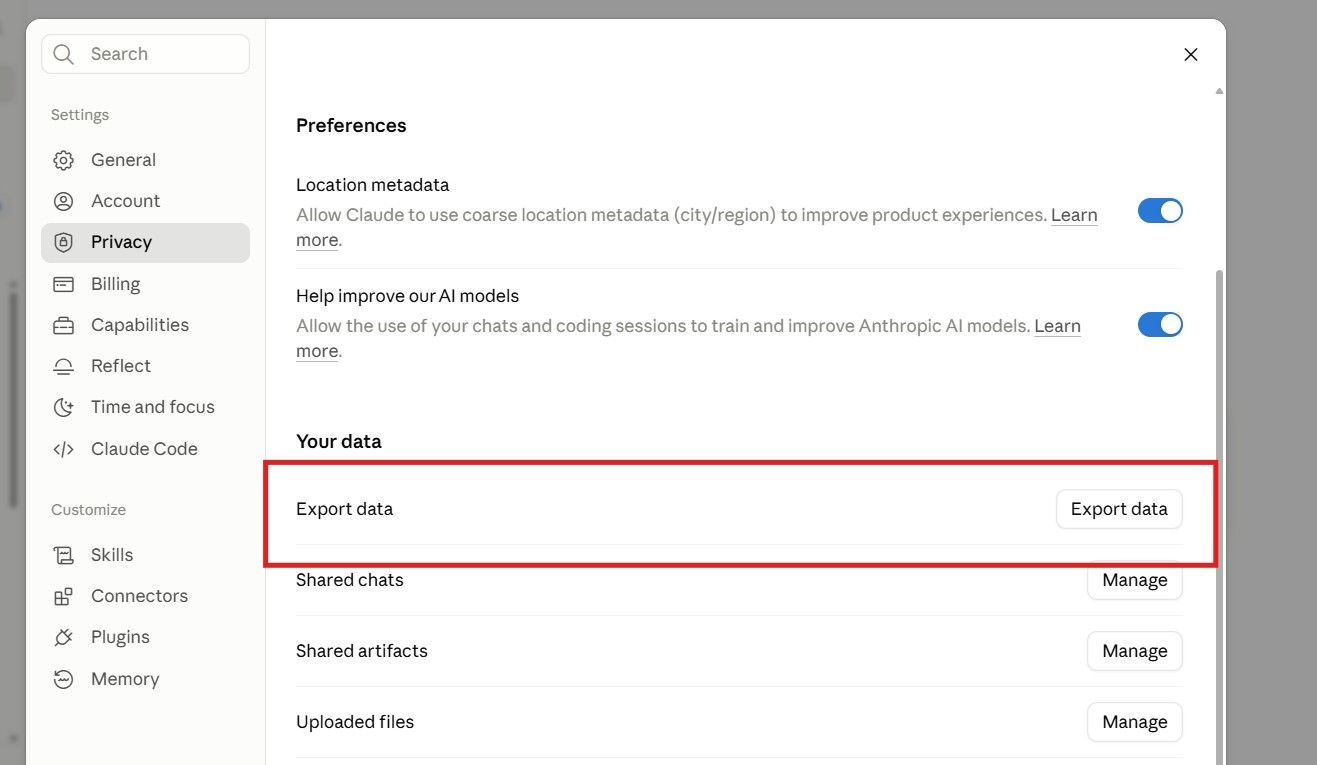Manage Shared chats
The height and width of the screenshot is (765, 1317).
click(1135, 580)
